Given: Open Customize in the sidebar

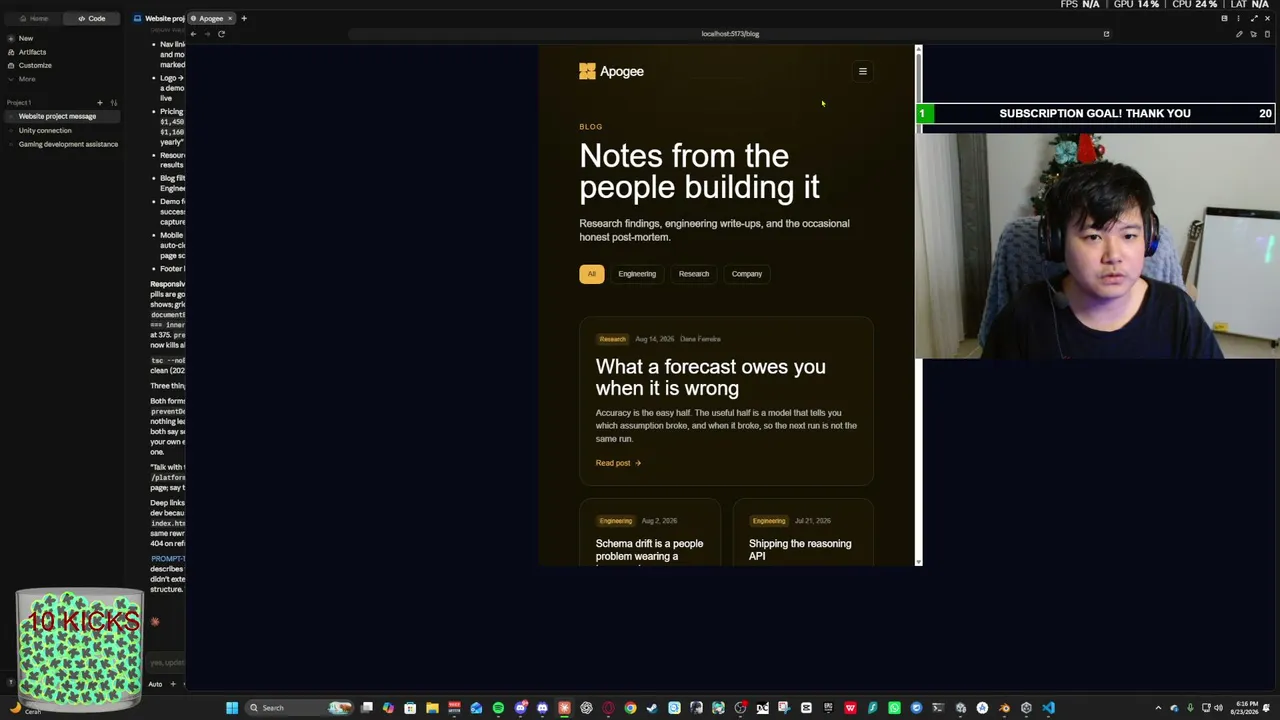Looking at the screenshot, I should click(35, 65).
